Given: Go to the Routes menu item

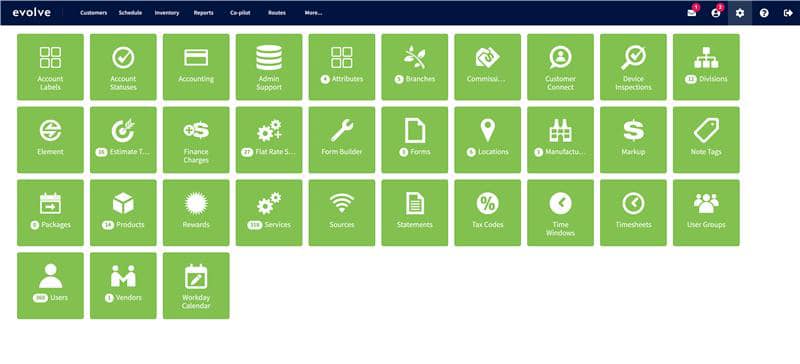Looking at the screenshot, I should [277, 13].
